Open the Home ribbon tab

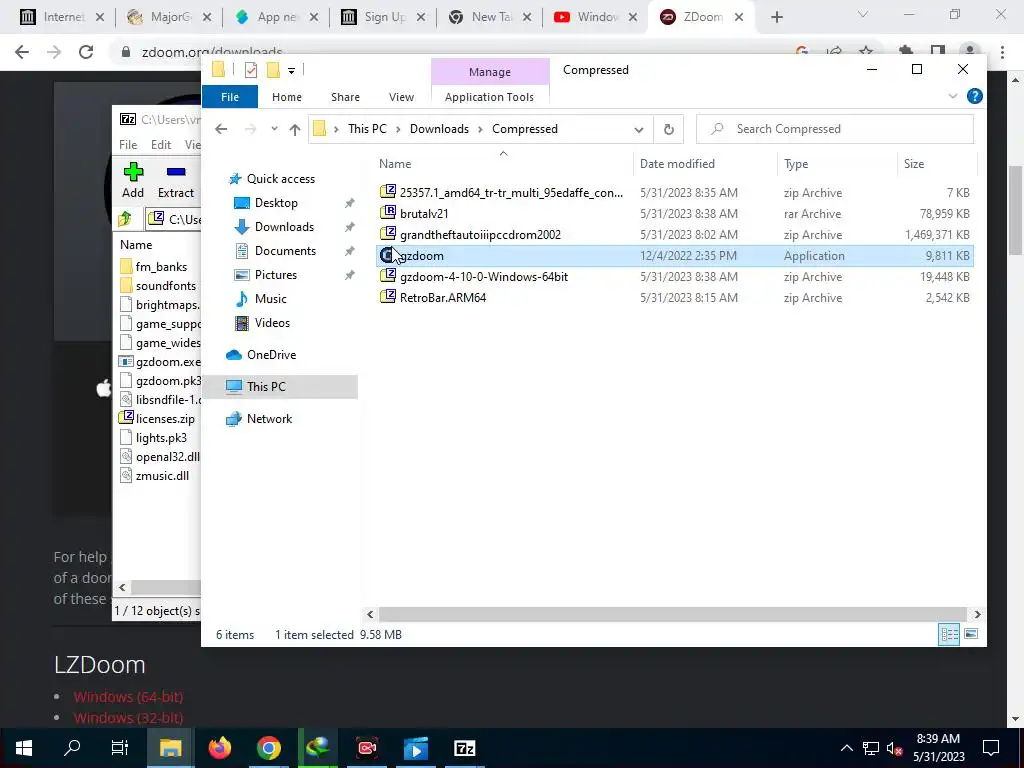tap(287, 97)
